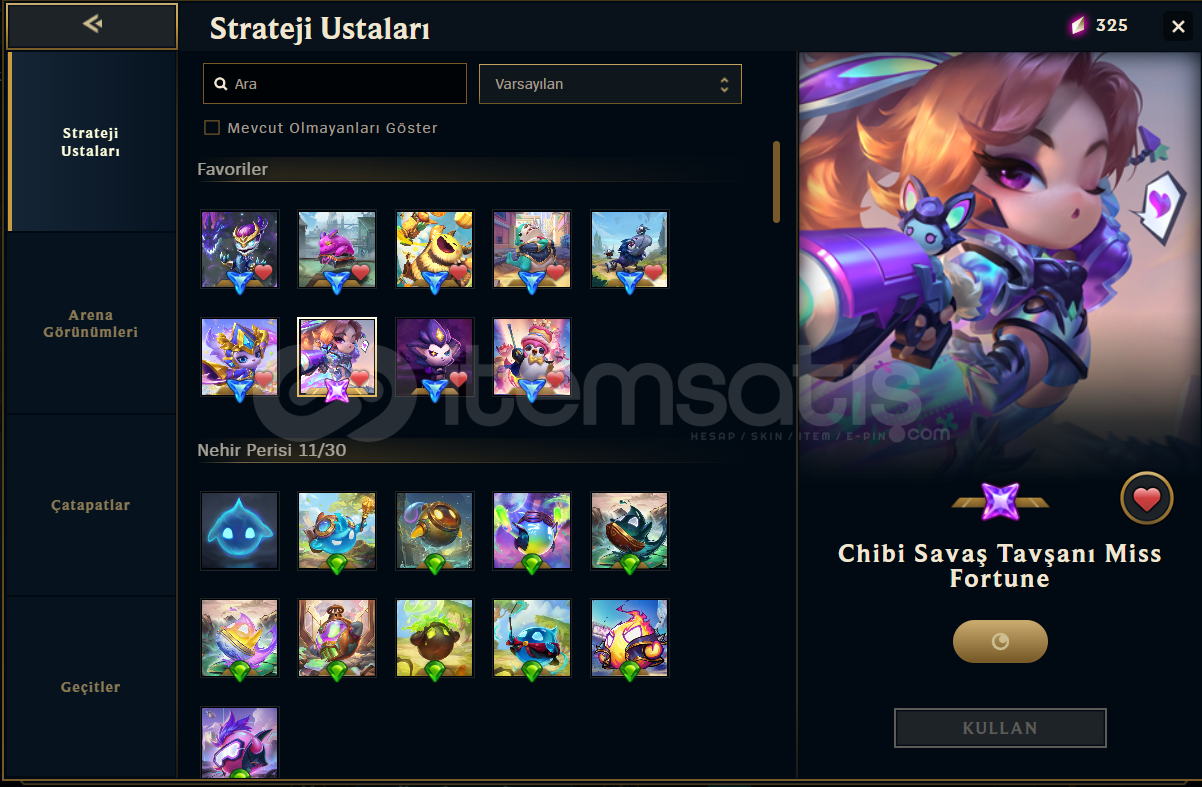
Task: Select the fiery red River Sprite icon
Action: 629,639
